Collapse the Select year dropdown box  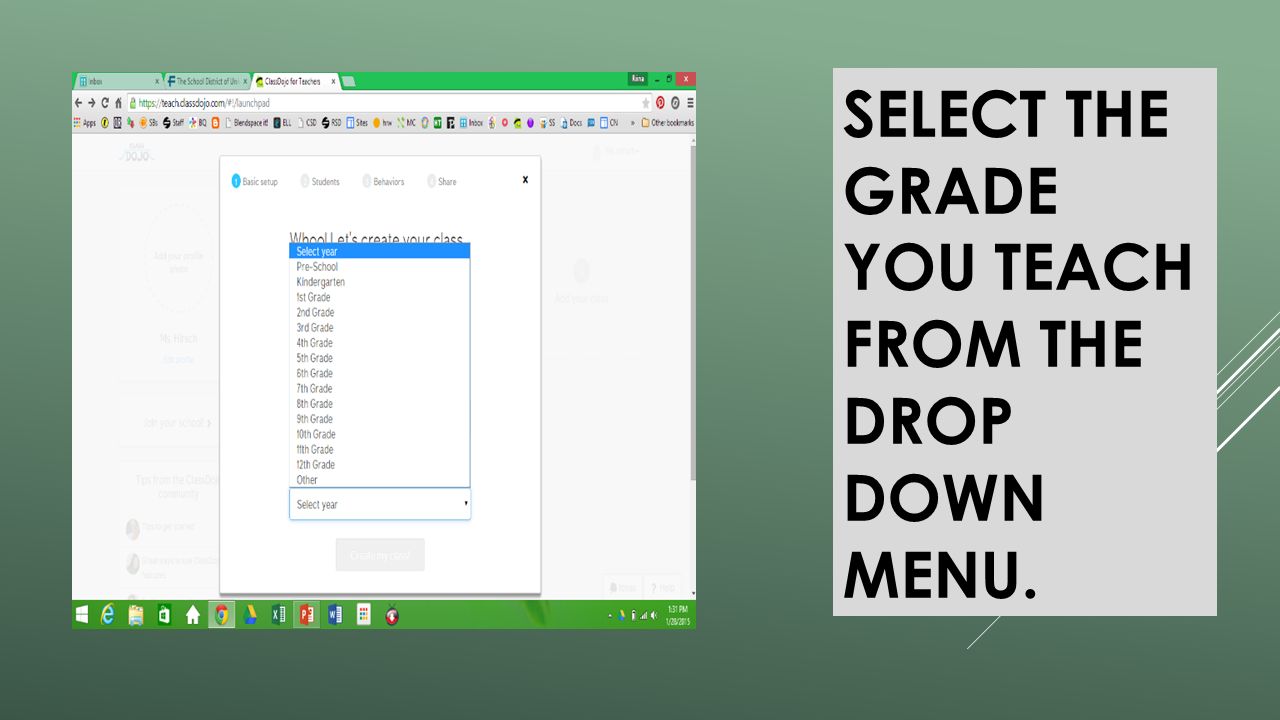380,505
